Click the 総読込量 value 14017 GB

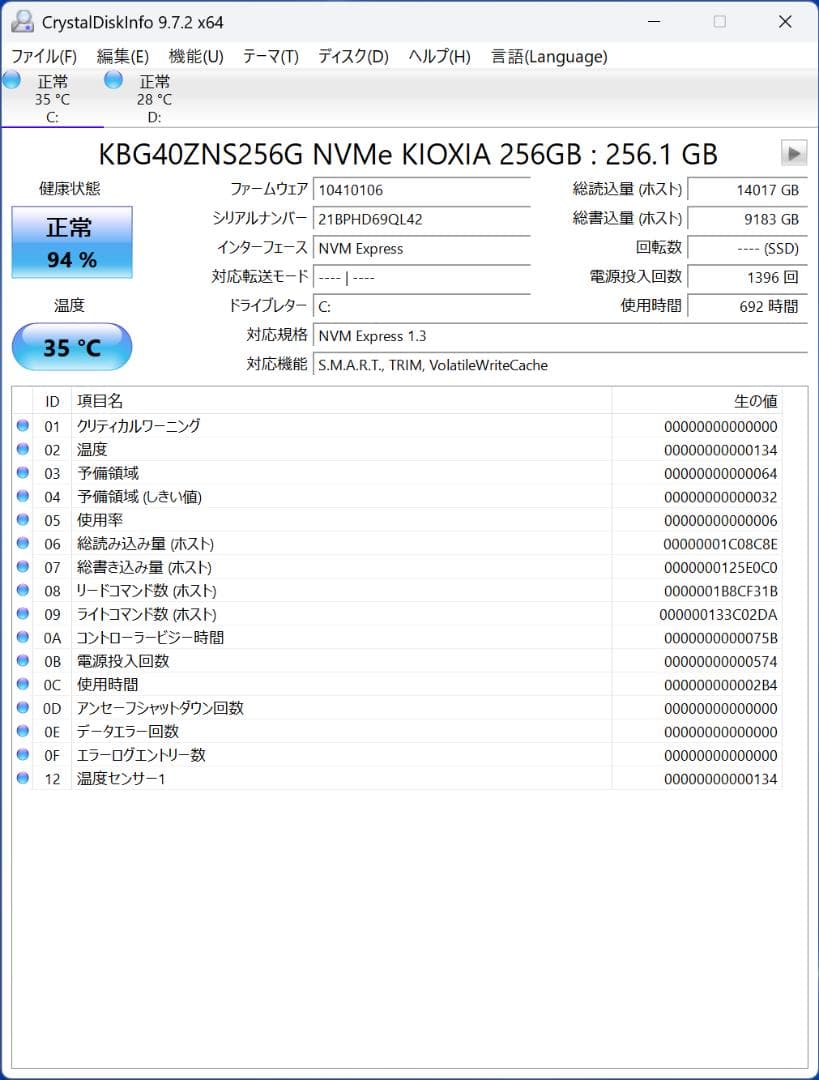click(747, 190)
